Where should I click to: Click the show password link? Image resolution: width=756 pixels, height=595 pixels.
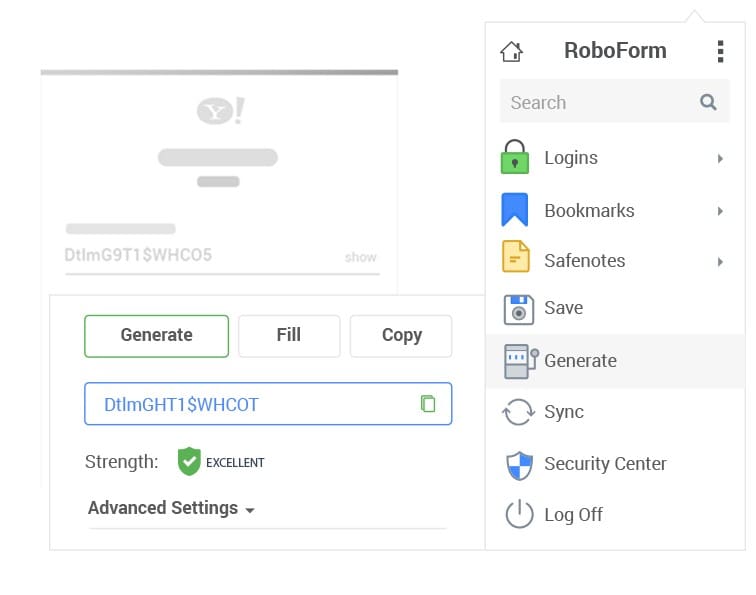361,257
